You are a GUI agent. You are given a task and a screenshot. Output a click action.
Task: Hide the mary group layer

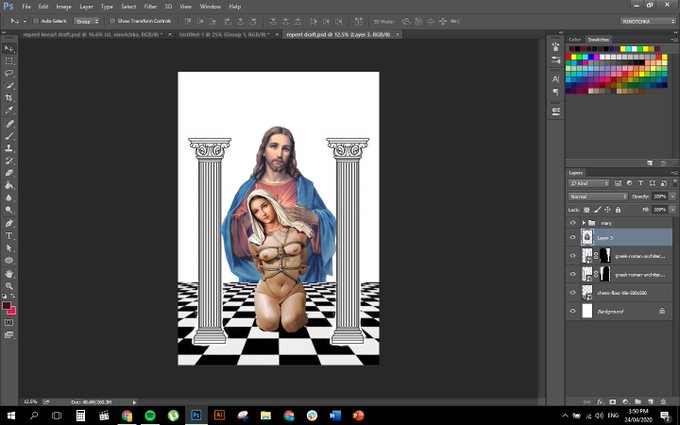[572, 222]
